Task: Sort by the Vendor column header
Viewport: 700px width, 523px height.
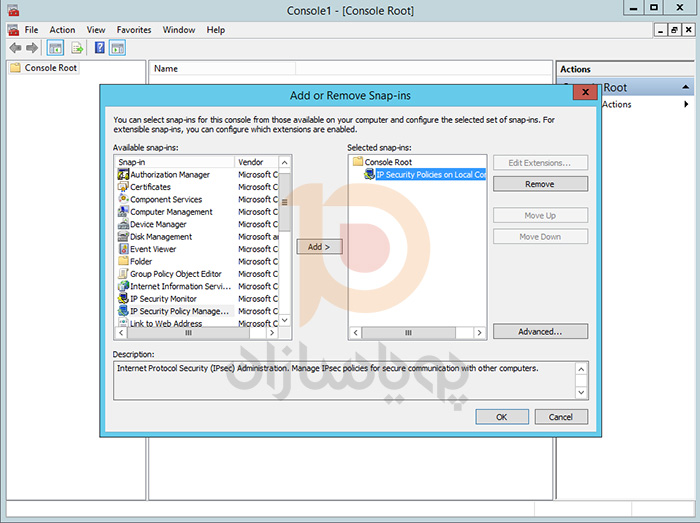Action: [x=255, y=162]
